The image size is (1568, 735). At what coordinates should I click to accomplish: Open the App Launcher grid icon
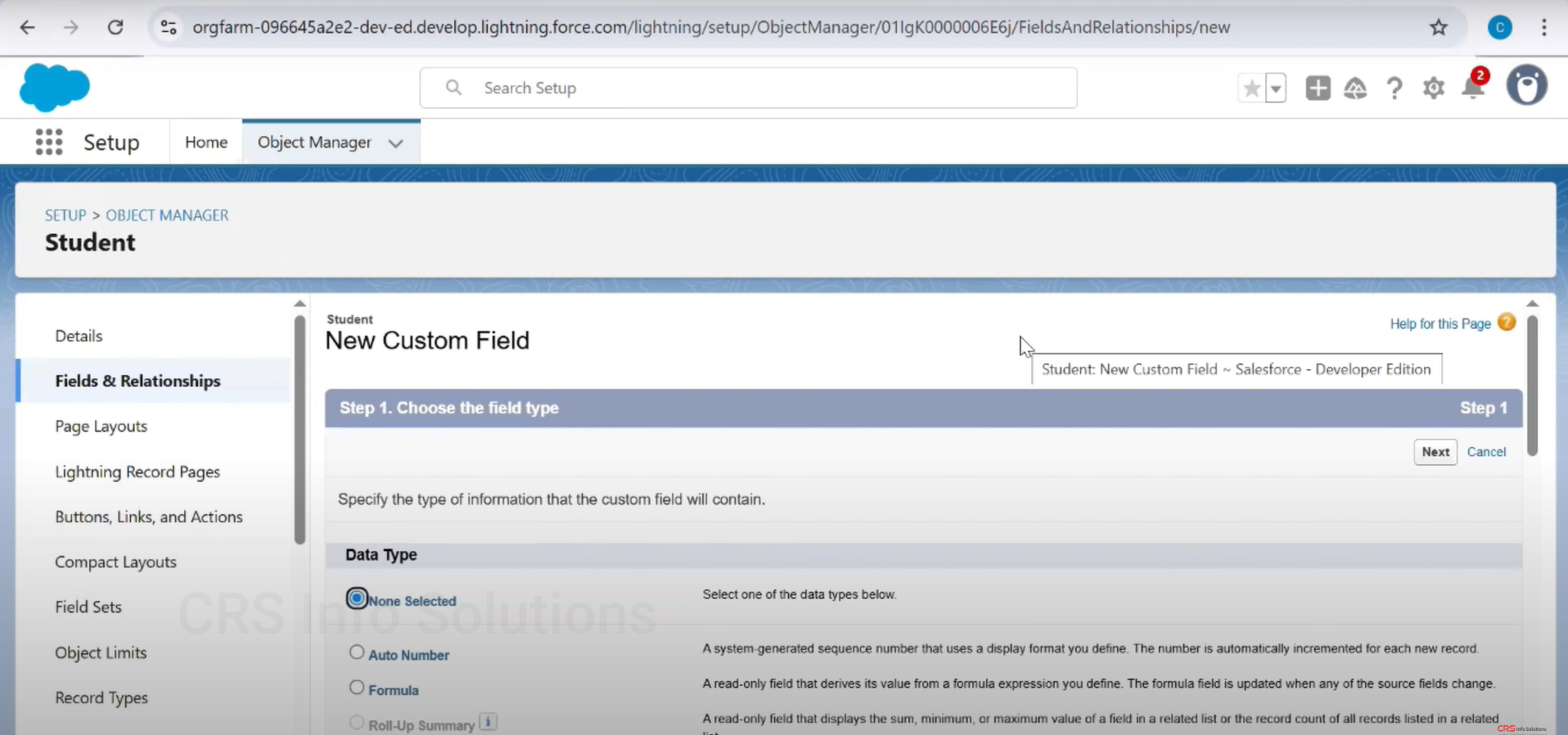[x=49, y=142]
